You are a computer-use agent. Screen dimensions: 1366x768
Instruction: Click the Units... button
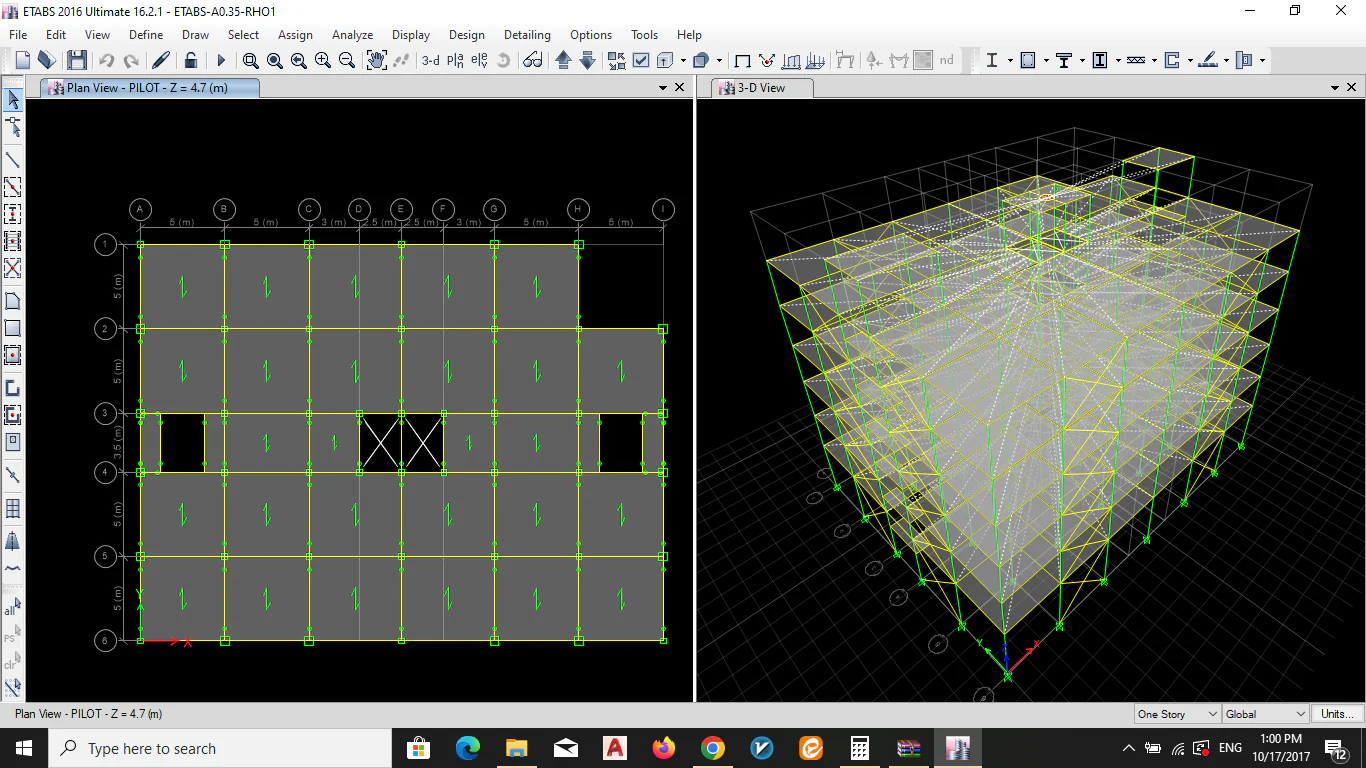pos(1337,714)
